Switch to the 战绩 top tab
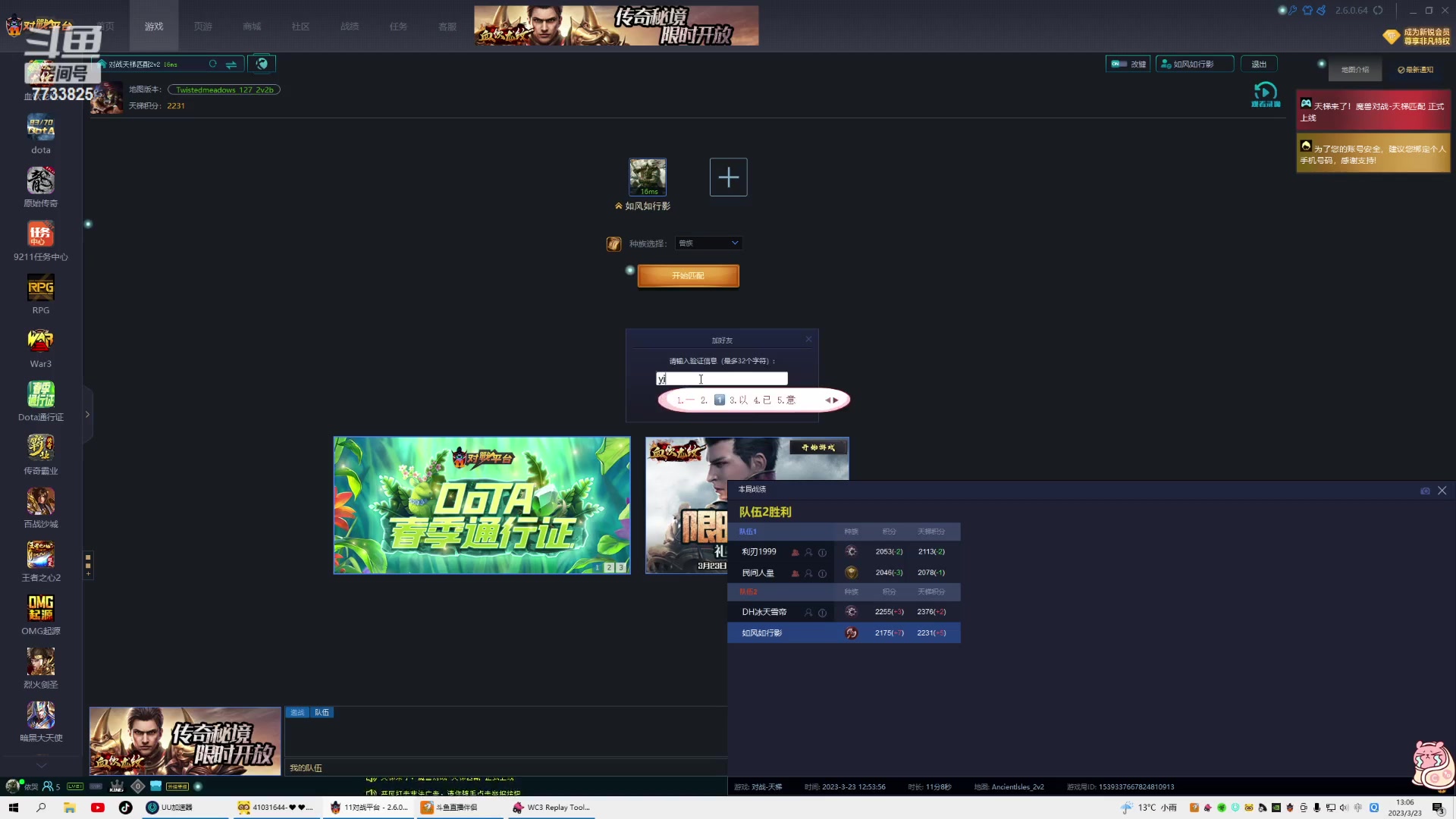Viewport: 1456px width, 819px height. (350, 27)
